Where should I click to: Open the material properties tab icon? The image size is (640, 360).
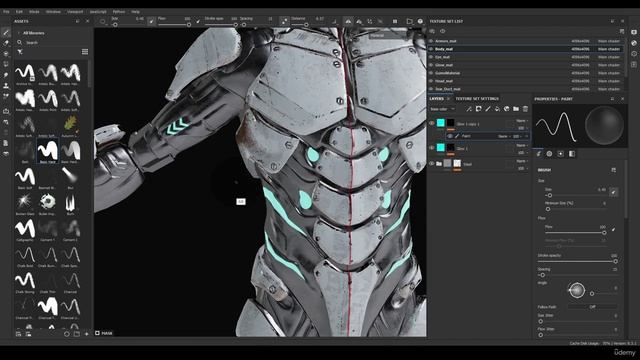[571, 154]
